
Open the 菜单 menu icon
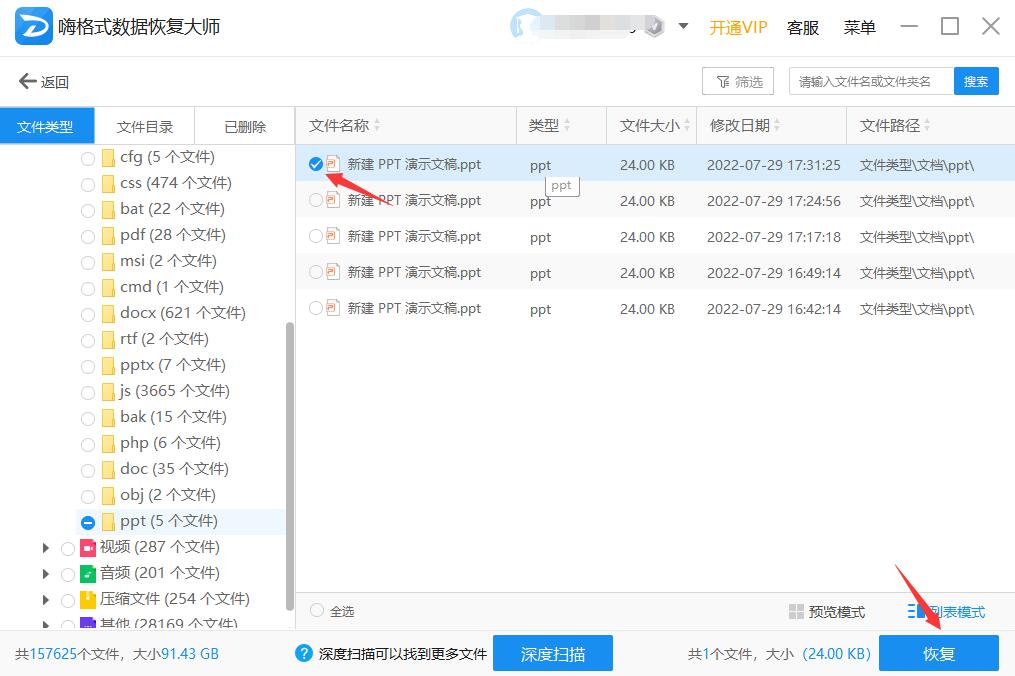pos(858,27)
